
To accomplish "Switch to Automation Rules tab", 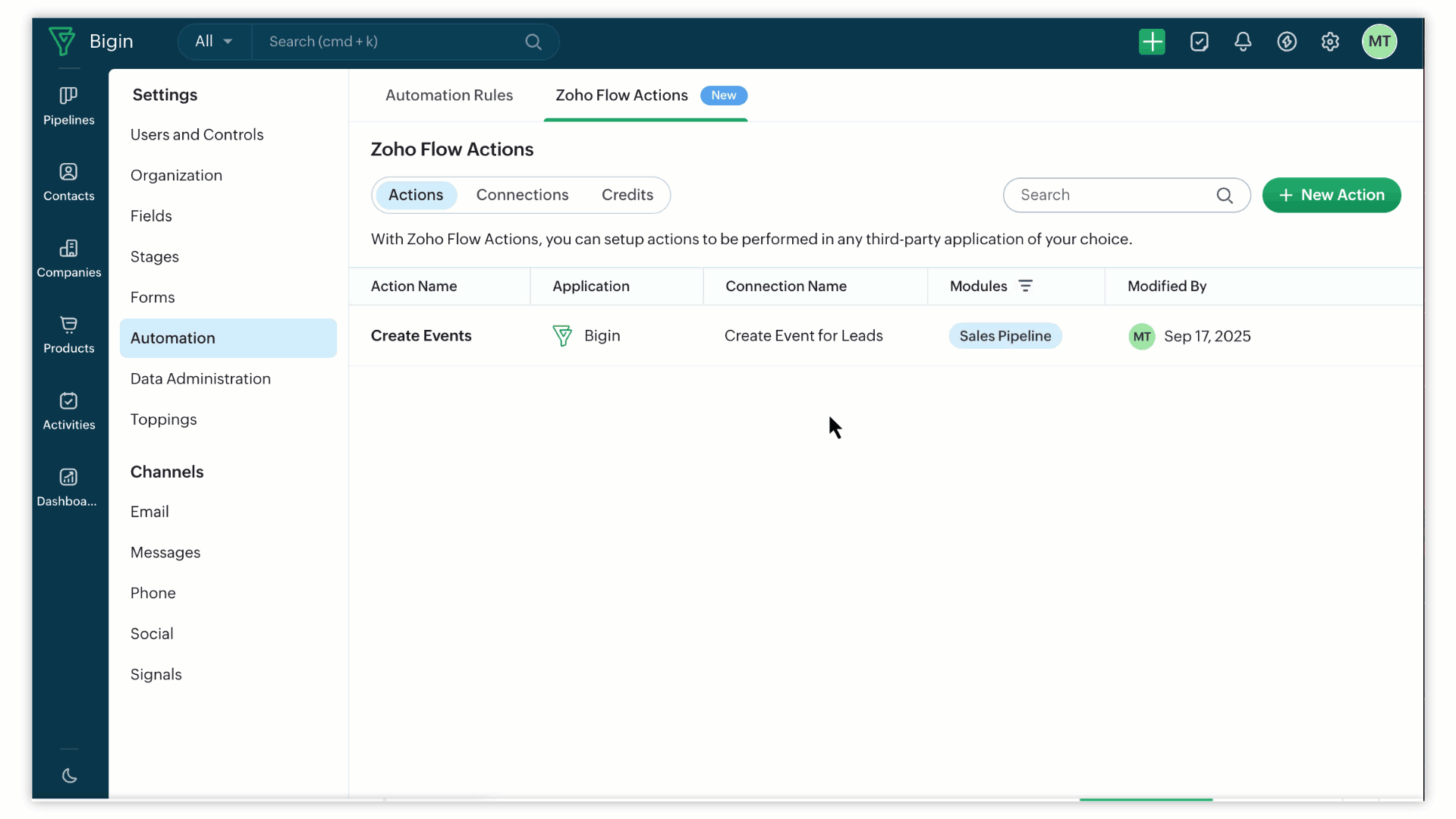I will point(449,96).
